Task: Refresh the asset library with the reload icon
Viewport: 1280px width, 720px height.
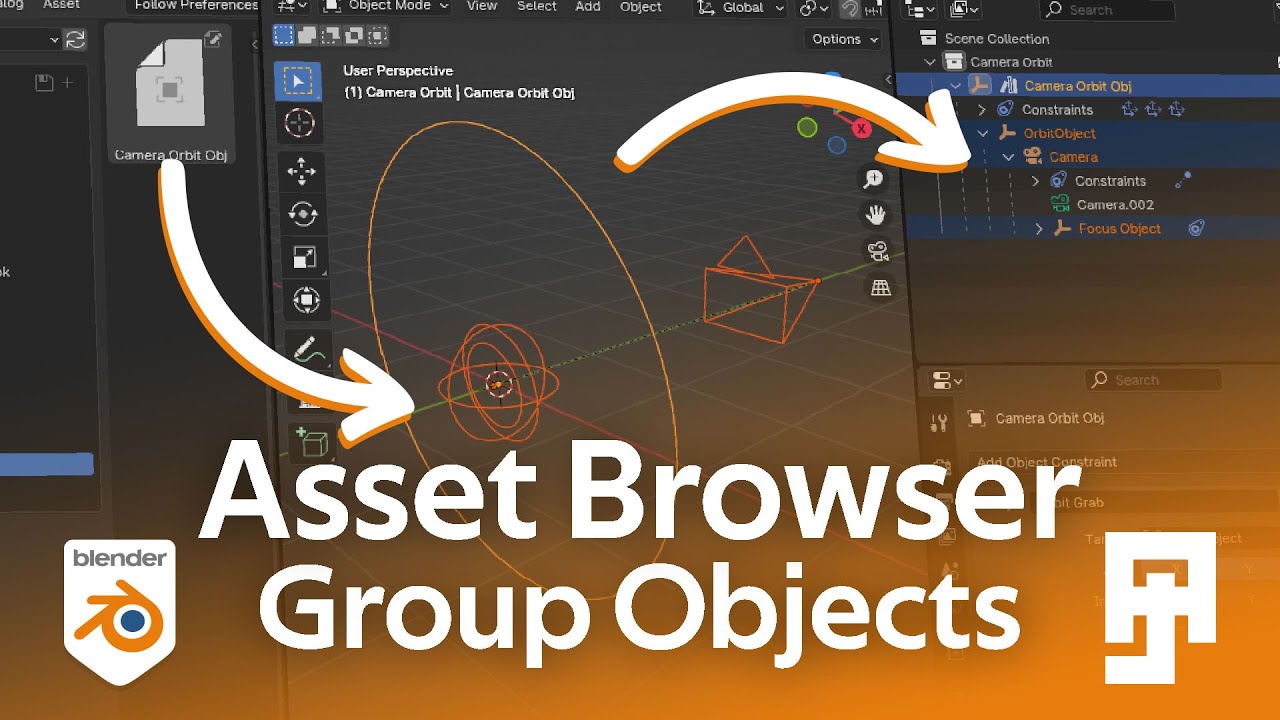Action: point(75,40)
